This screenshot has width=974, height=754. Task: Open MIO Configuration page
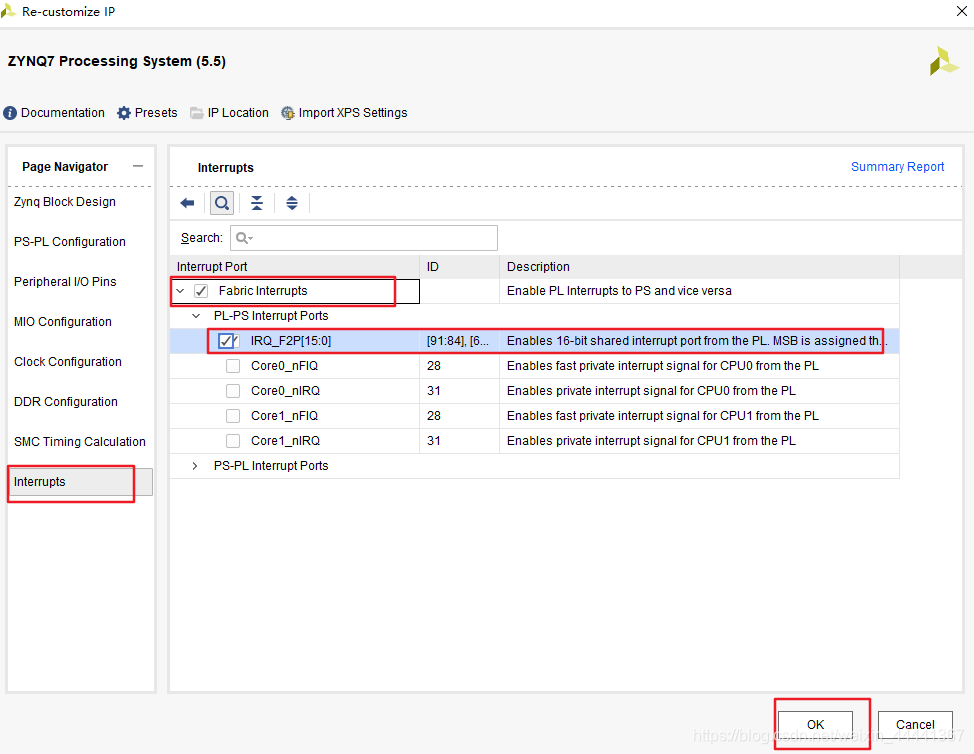(x=63, y=322)
